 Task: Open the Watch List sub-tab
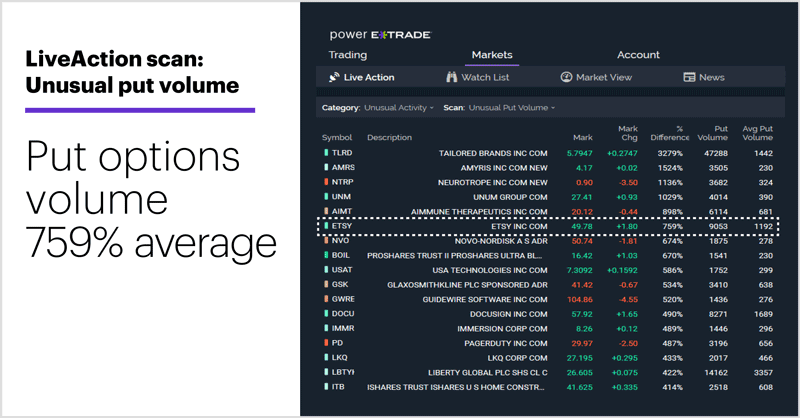pos(478,77)
